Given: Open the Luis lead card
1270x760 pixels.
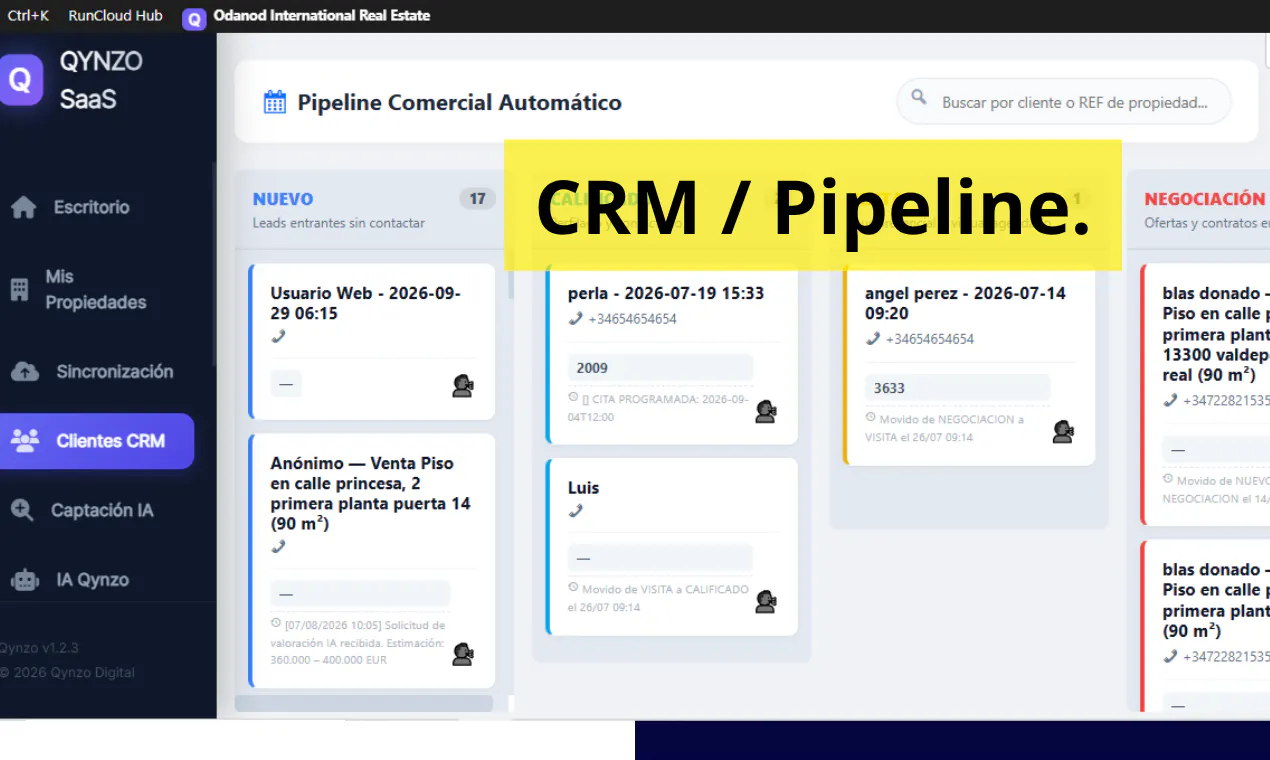Looking at the screenshot, I should point(672,546).
